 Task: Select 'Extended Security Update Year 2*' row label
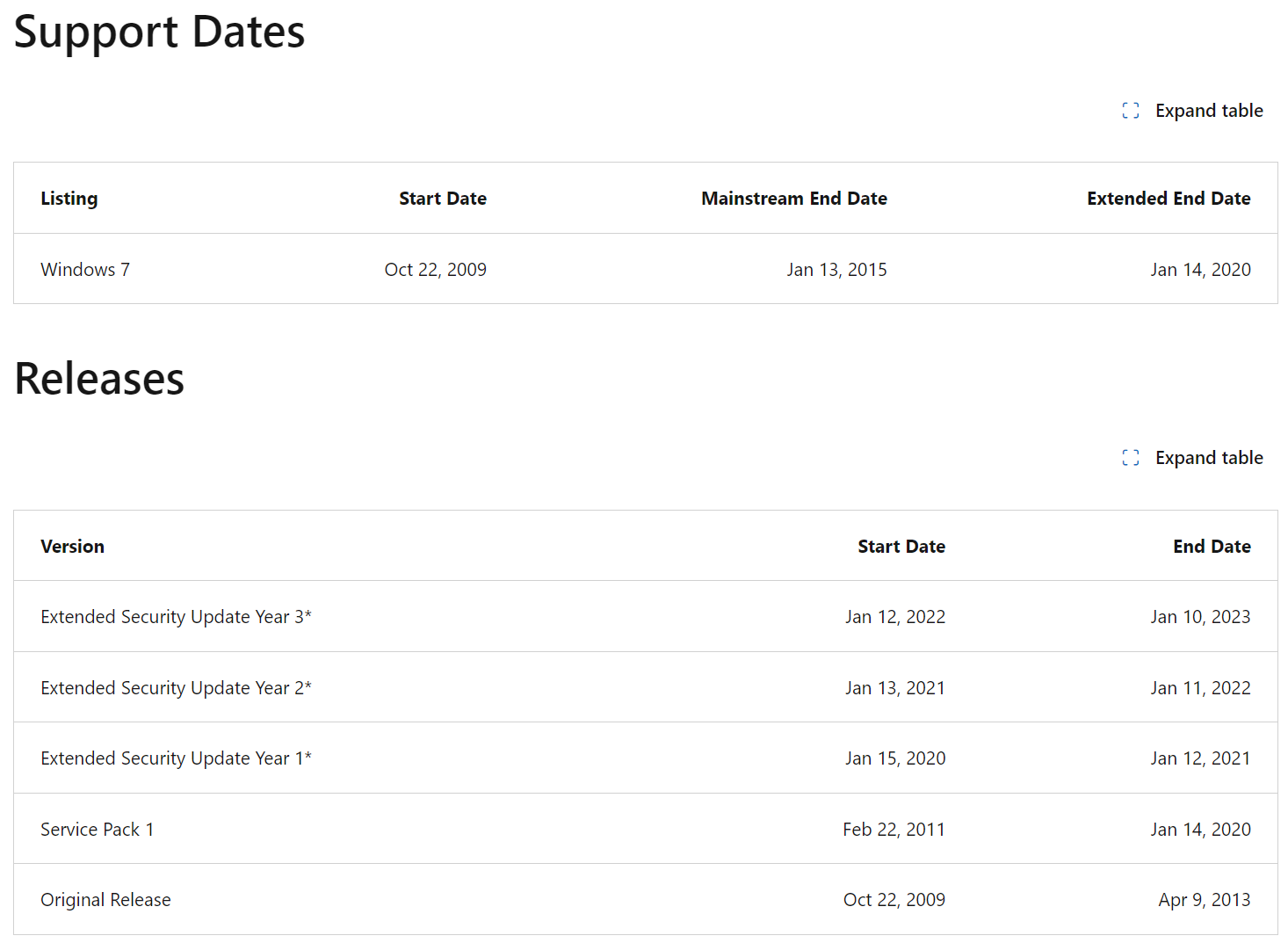pyautogui.click(x=177, y=688)
